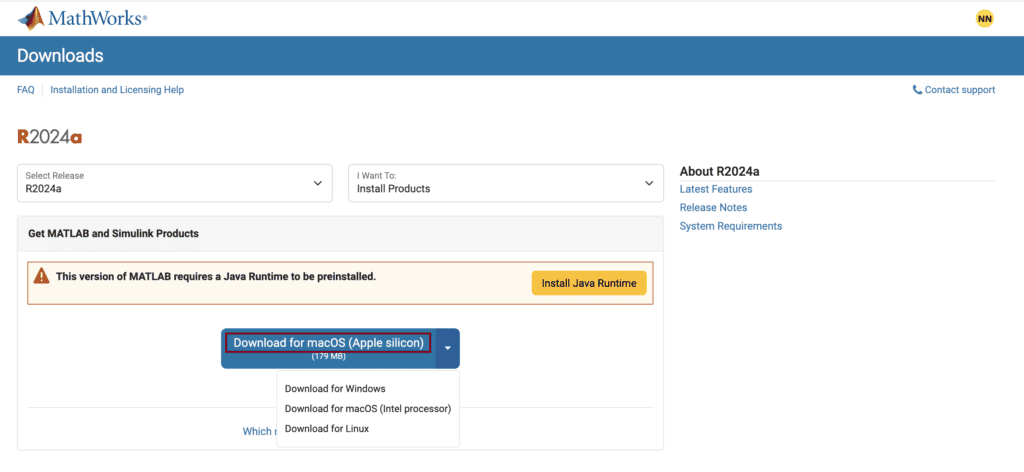Open the System Requirements link
The width and height of the screenshot is (1024, 472).
pos(731,226)
